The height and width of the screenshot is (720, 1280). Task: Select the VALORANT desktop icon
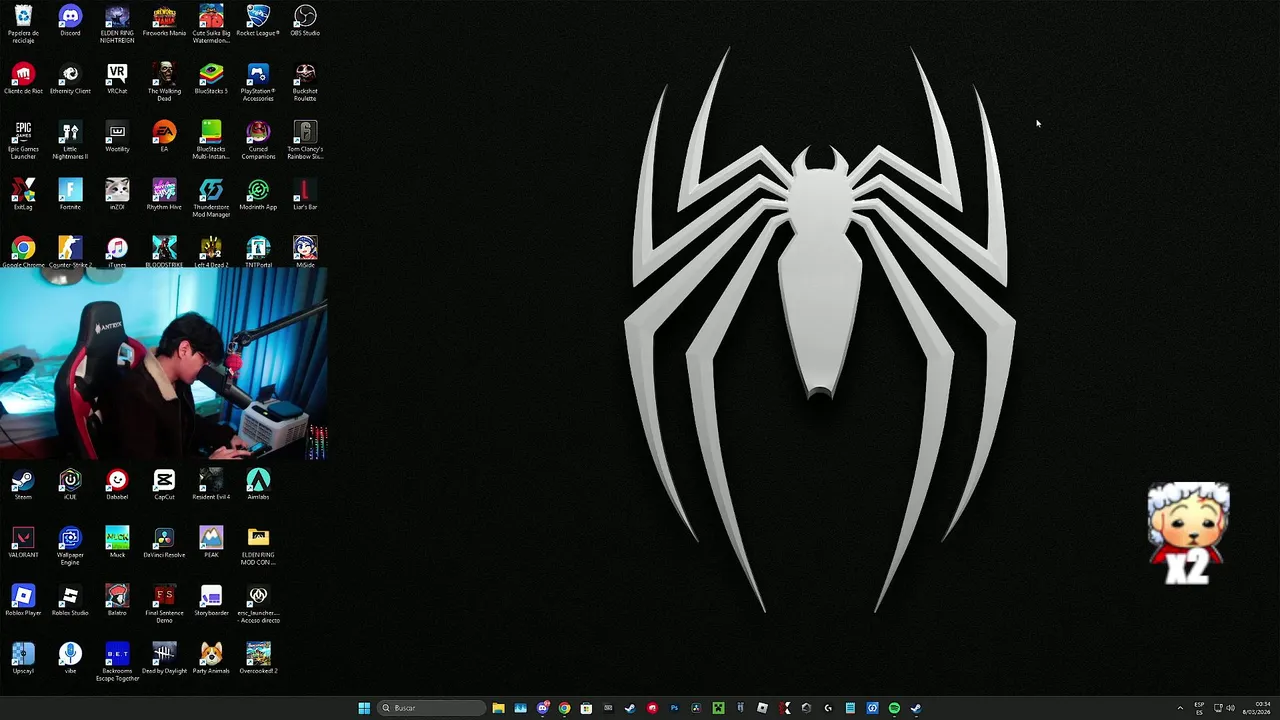tap(23, 543)
